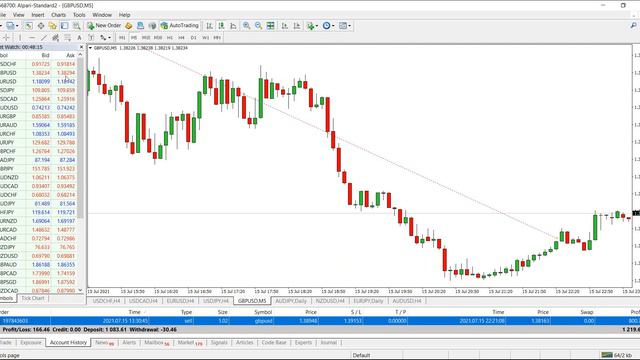Switch to AUDJPY,Daily chart tab

pos(291,301)
